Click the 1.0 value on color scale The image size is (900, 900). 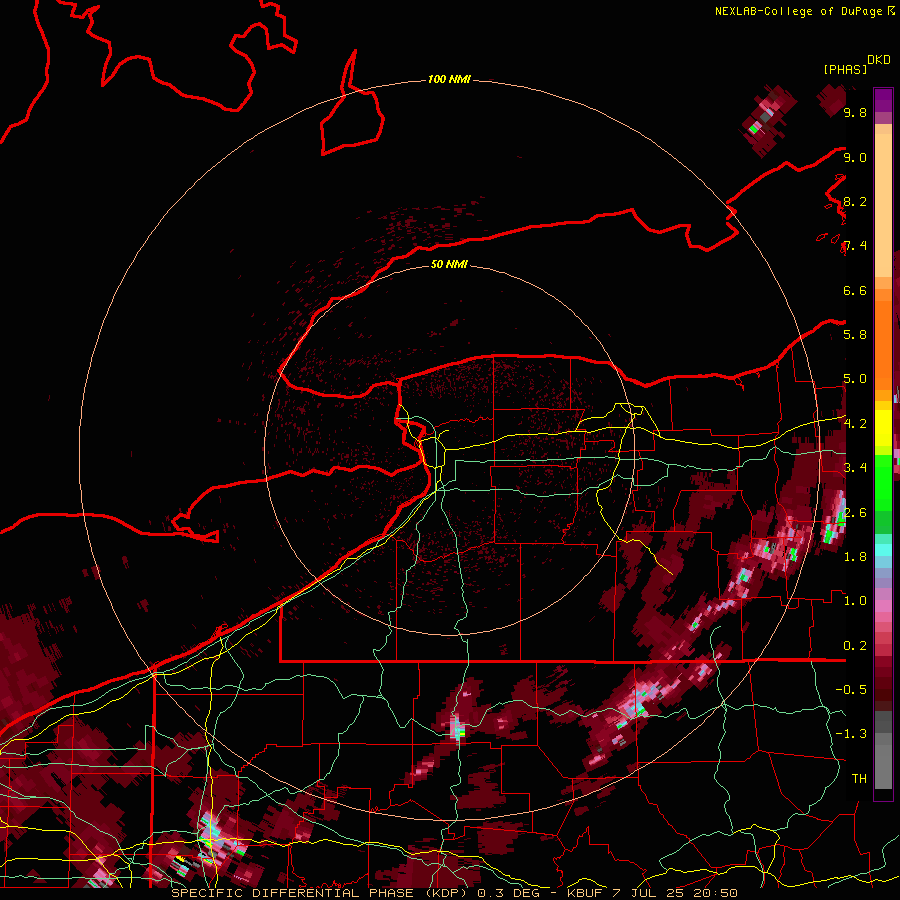point(855,600)
